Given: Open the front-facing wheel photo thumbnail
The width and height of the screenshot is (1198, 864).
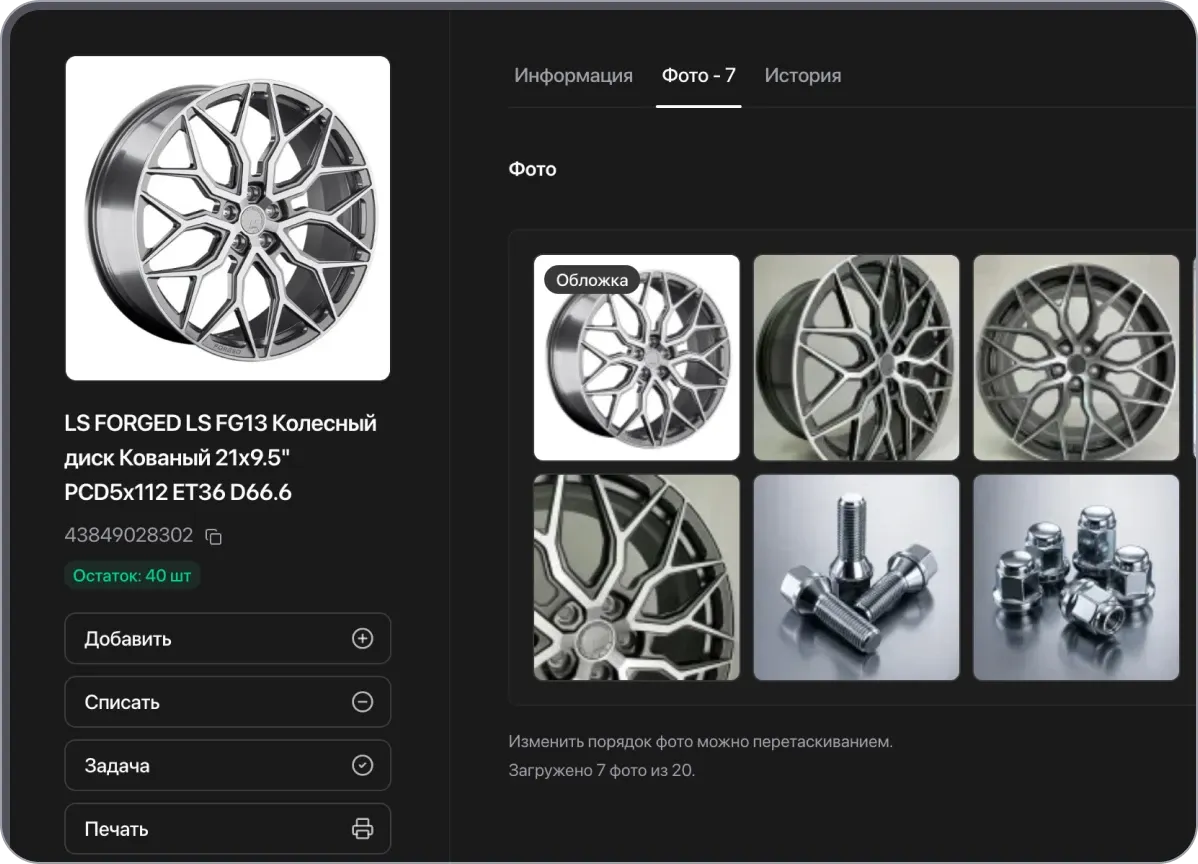Looking at the screenshot, I should [x=1076, y=358].
